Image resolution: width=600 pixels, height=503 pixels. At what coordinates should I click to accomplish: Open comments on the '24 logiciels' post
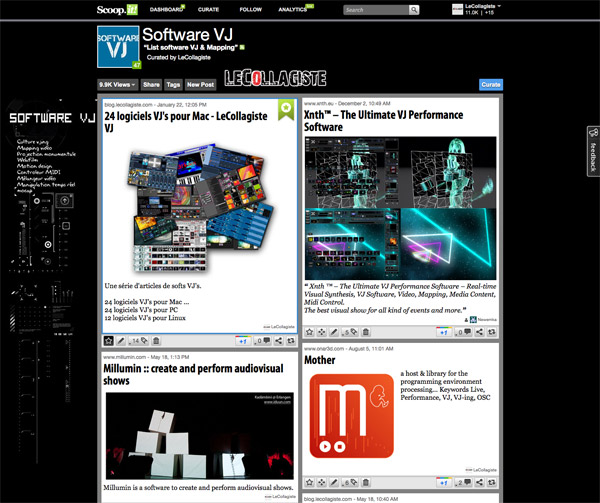click(263, 340)
